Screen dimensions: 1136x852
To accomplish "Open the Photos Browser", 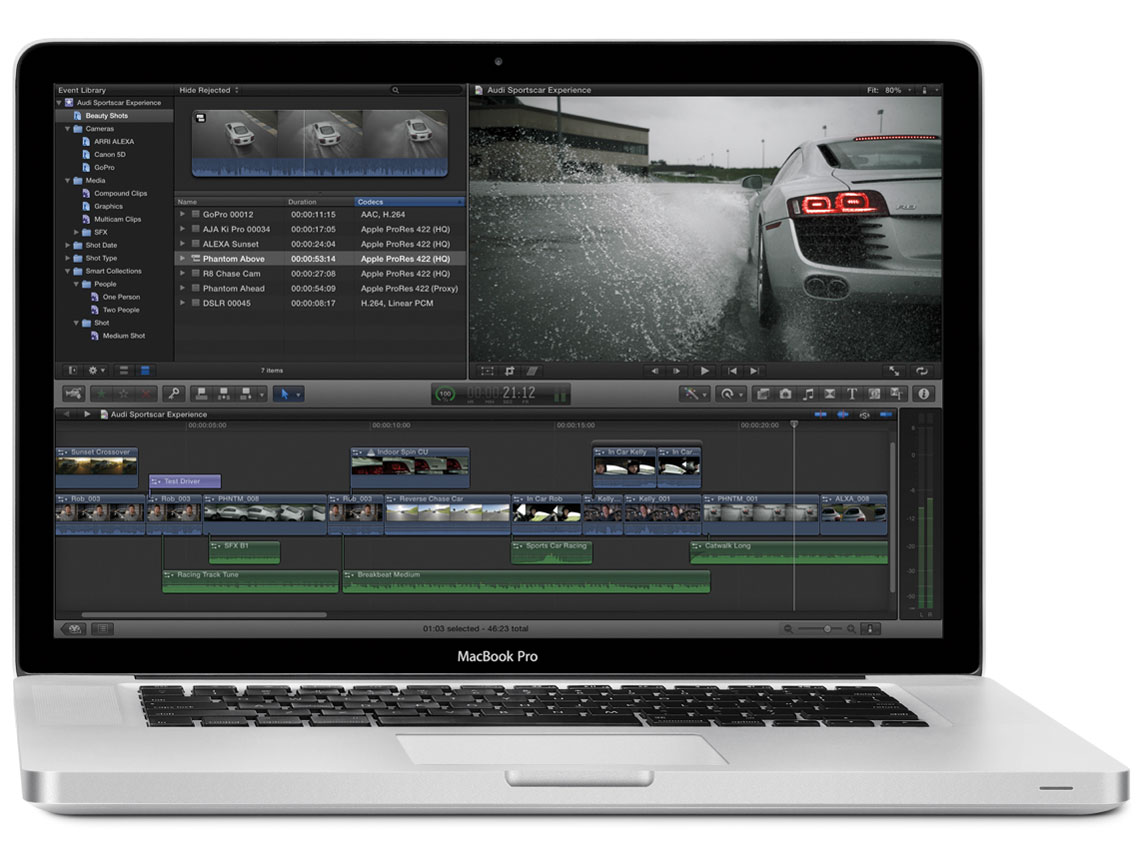I will coord(785,393).
